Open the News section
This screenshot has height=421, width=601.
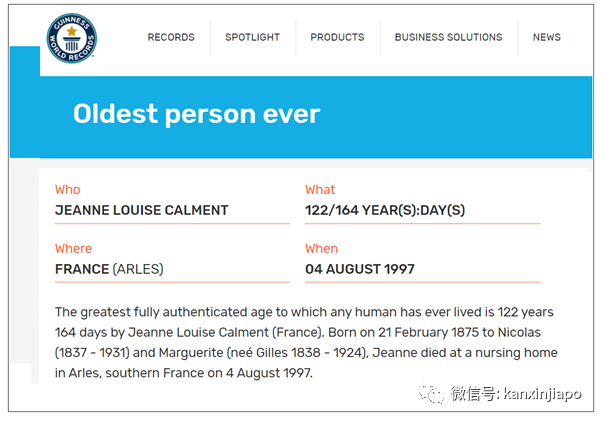pos(547,37)
